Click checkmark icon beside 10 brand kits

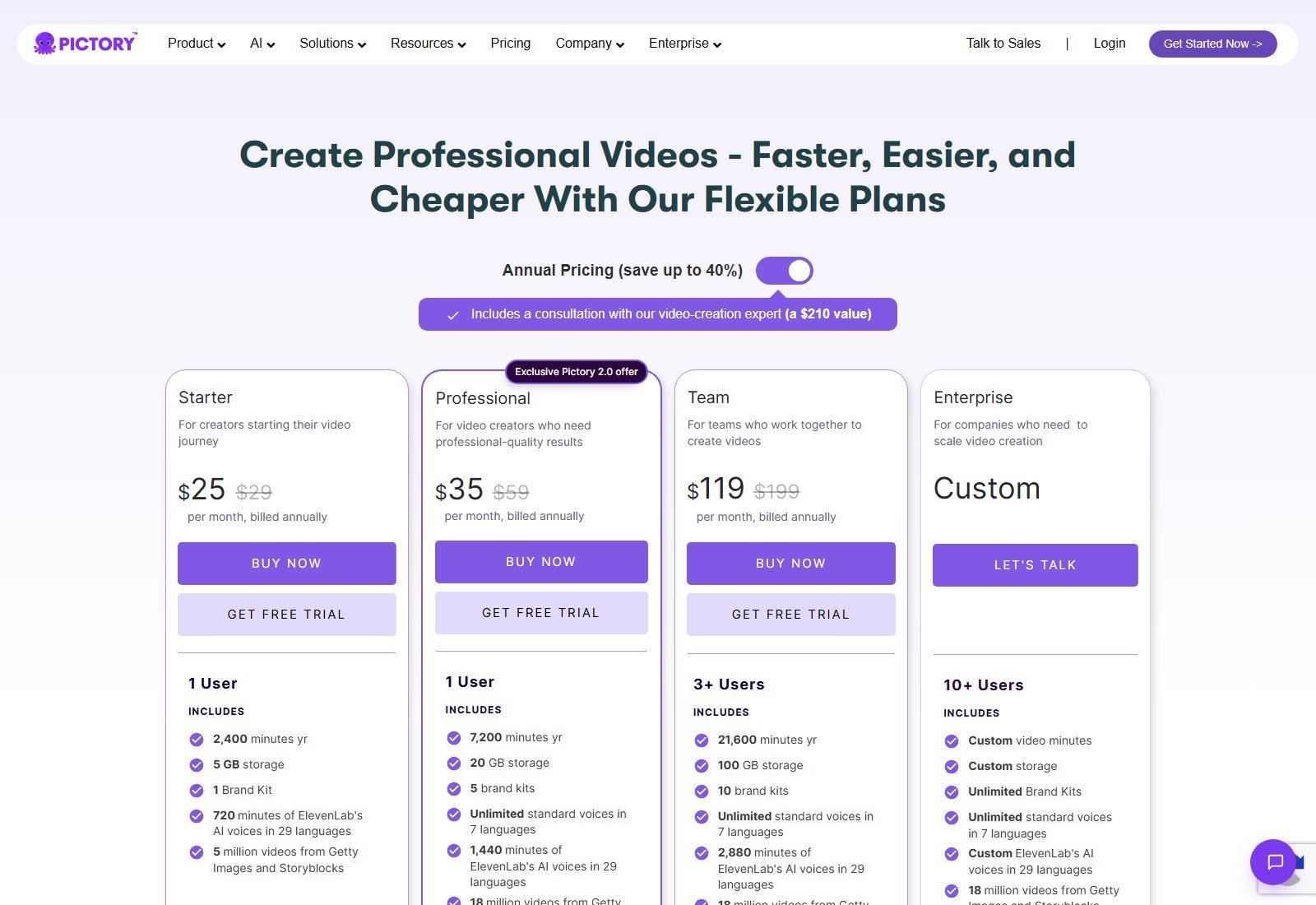[702, 791]
